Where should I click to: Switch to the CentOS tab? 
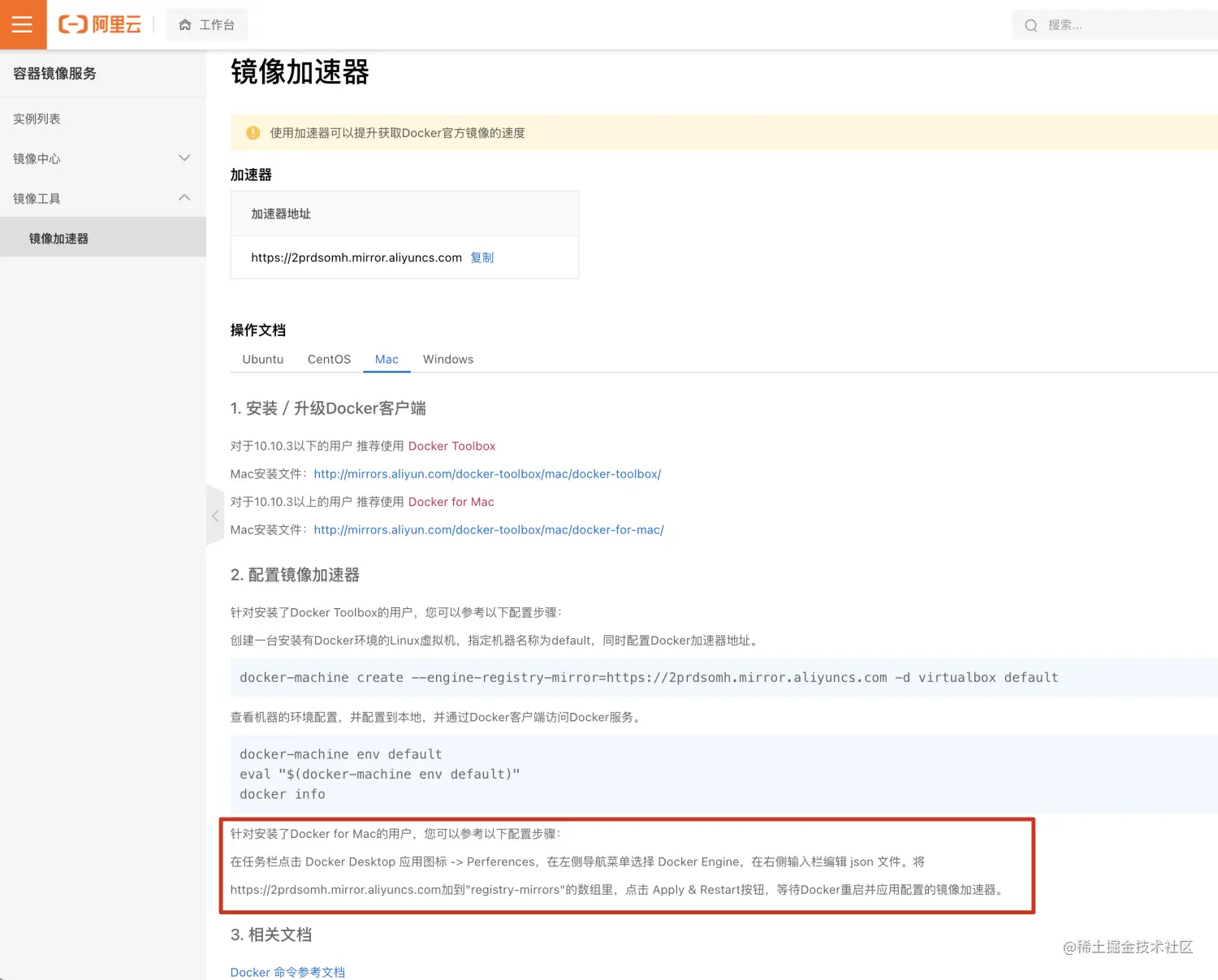tap(329, 359)
